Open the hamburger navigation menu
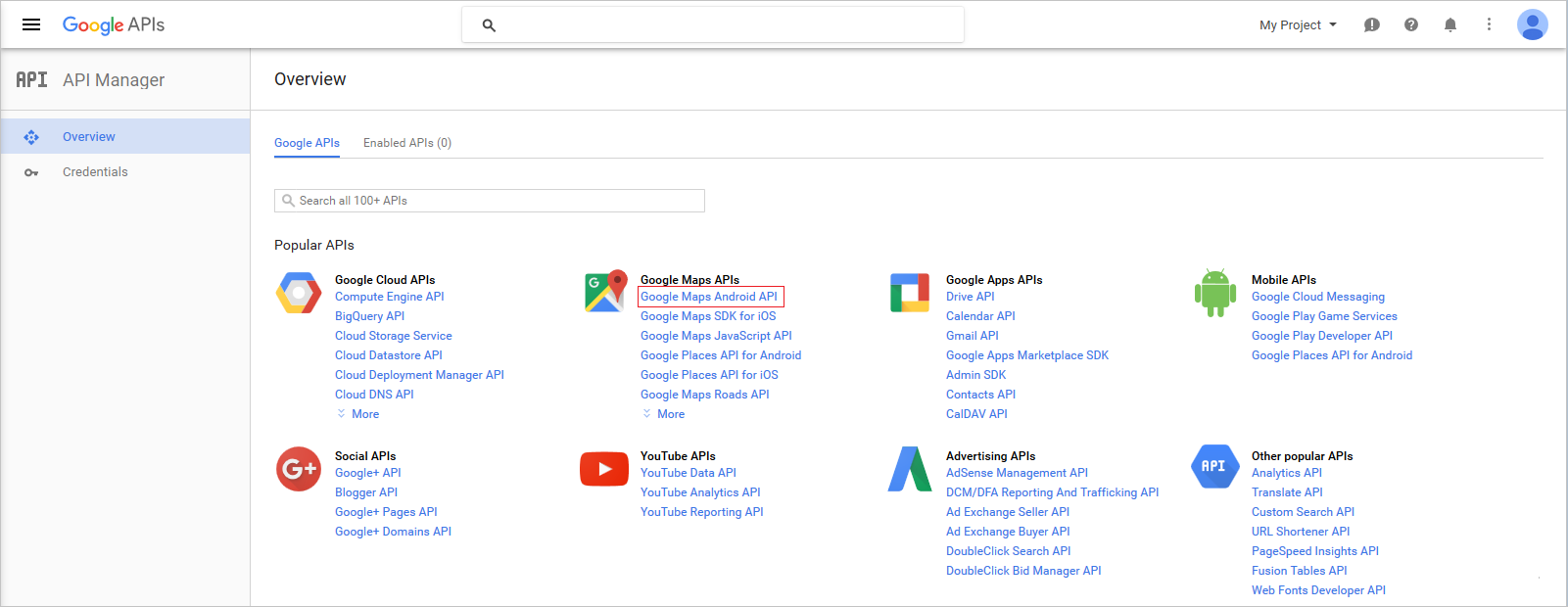The width and height of the screenshot is (1568, 607). (31, 24)
